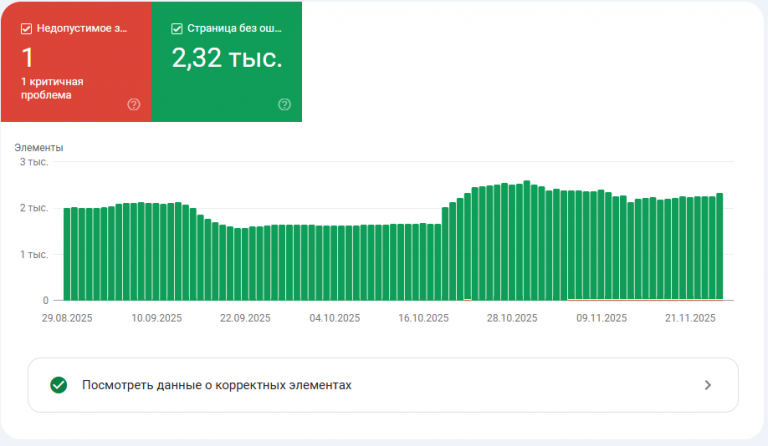Screen dimensions: 768x446
Task: Open help icon in green valid card
Action: click(x=285, y=104)
